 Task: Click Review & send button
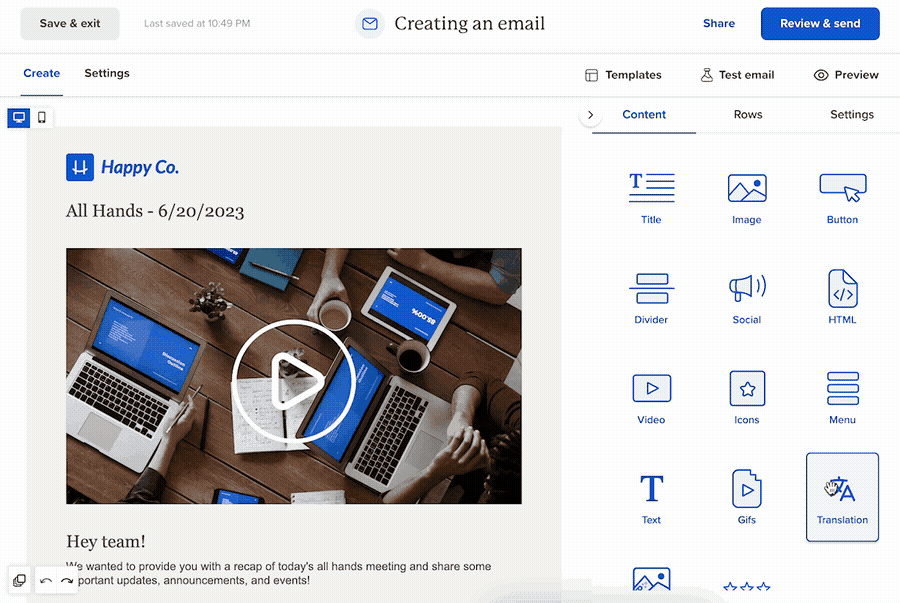[x=820, y=24]
